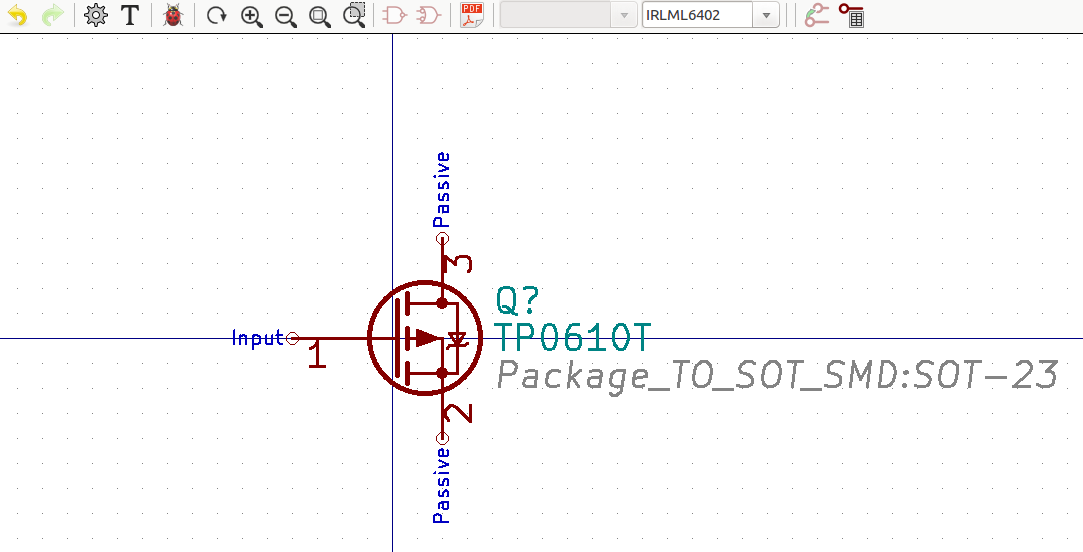Click the body diode graphic in symbol
The image size is (1083, 552).
[x=457, y=339]
